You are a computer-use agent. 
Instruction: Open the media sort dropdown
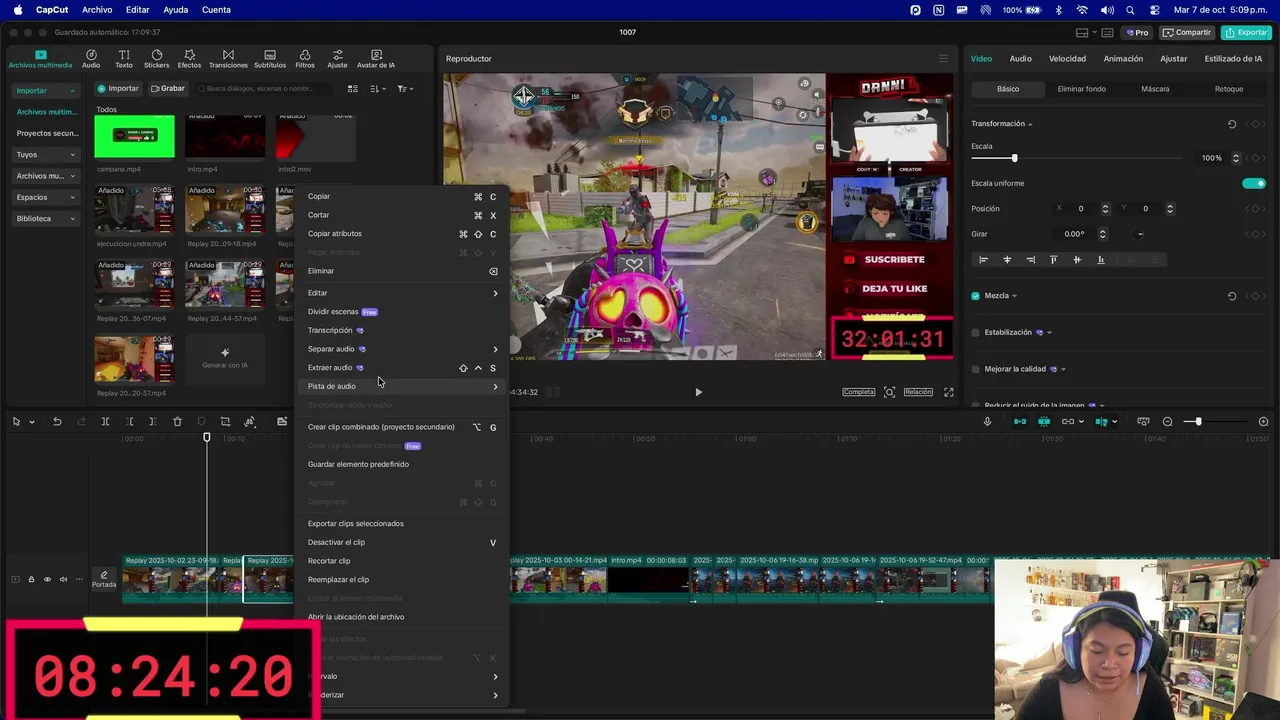tap(378, 89)
